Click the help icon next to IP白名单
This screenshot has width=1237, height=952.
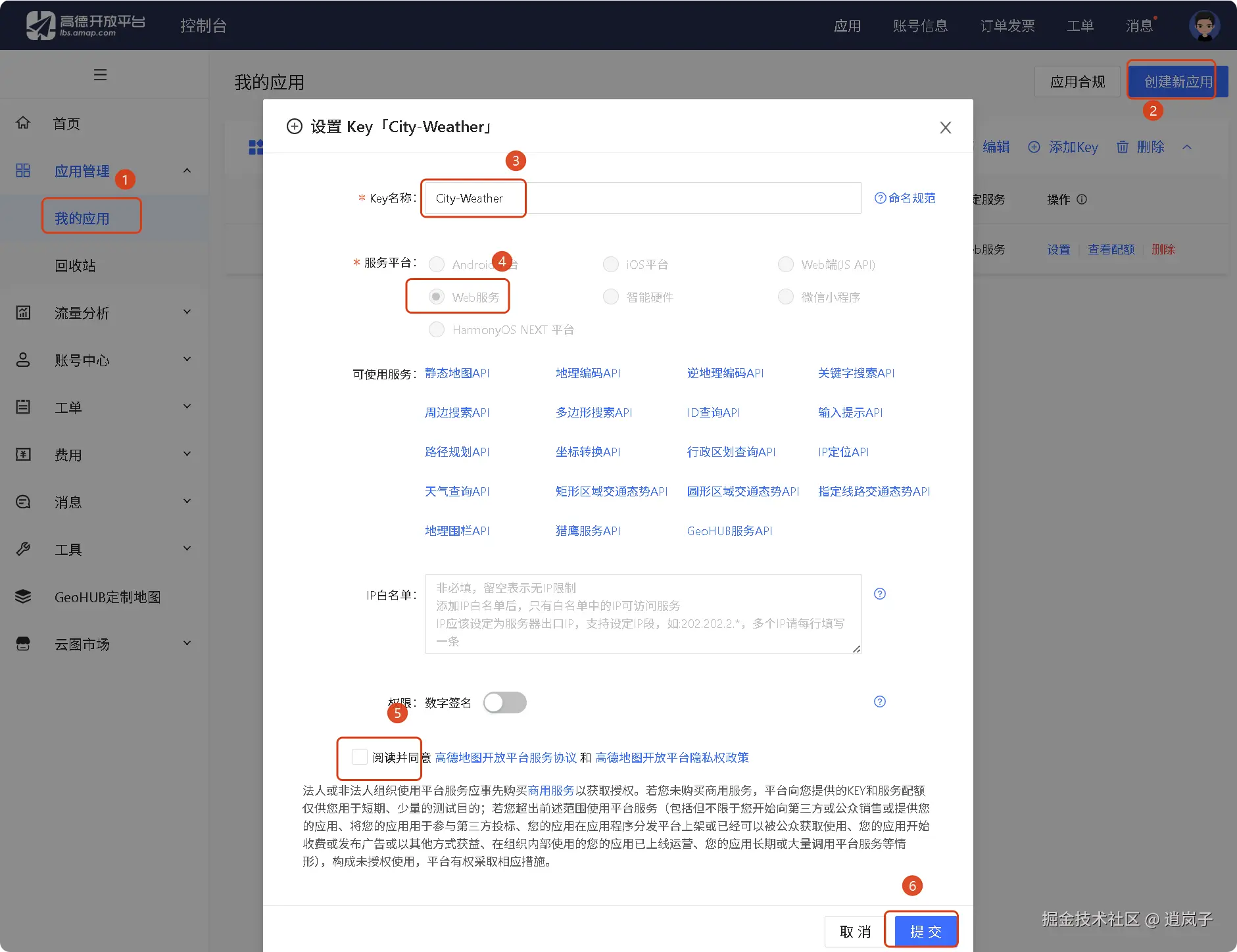880,594
